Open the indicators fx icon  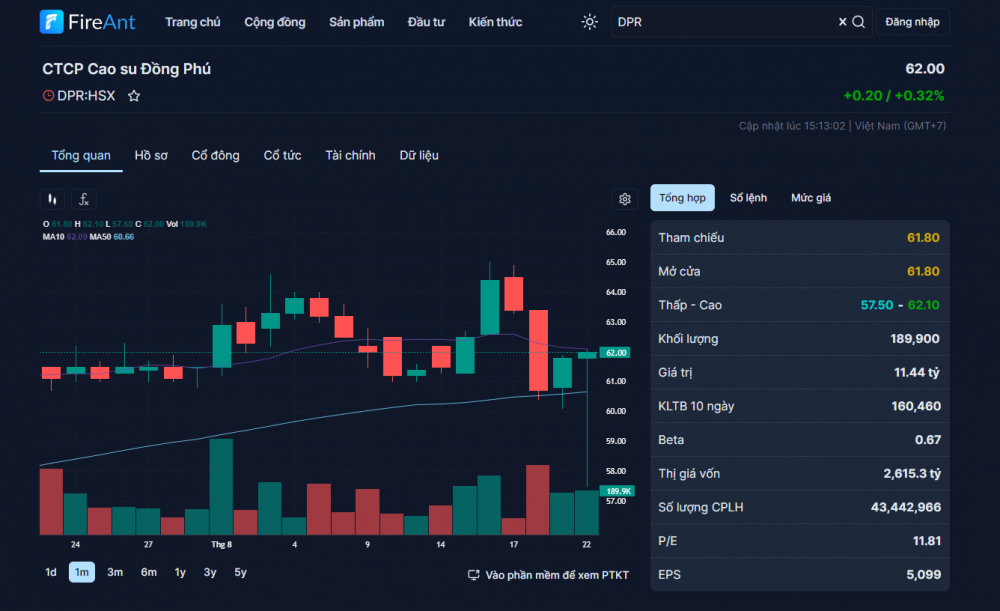point(84,200)
